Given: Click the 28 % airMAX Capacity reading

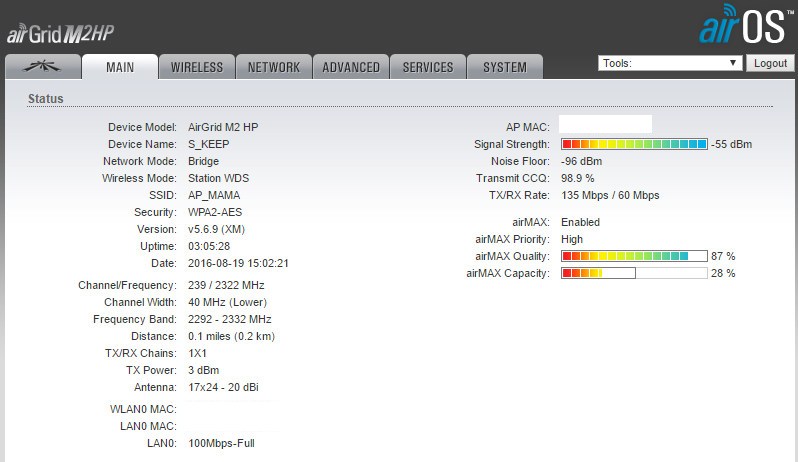Looking at the screenshot, I should click(723, 273).
